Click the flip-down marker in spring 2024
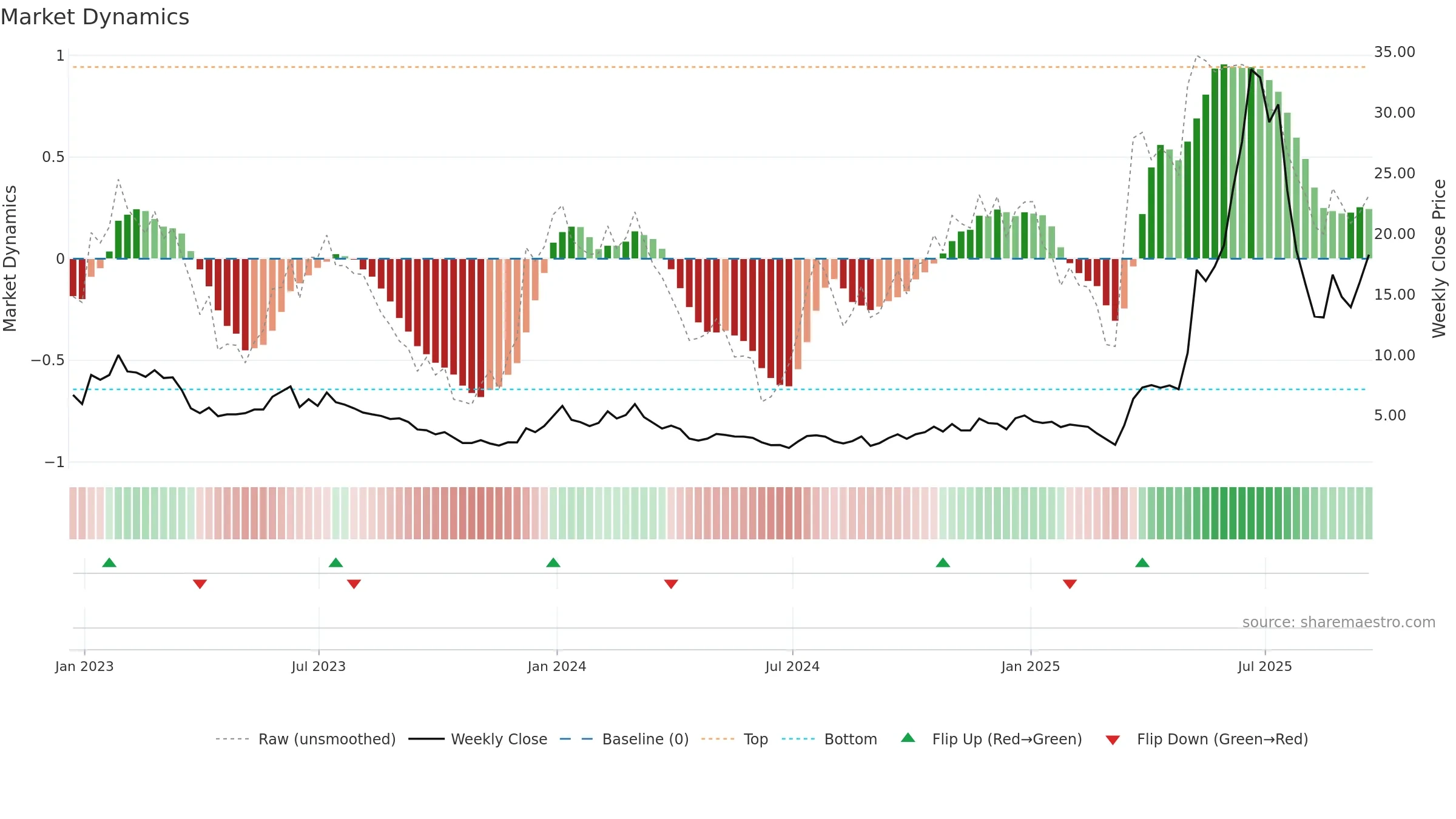The height and width of the screenshot is (819, 1456). [671, 584]
